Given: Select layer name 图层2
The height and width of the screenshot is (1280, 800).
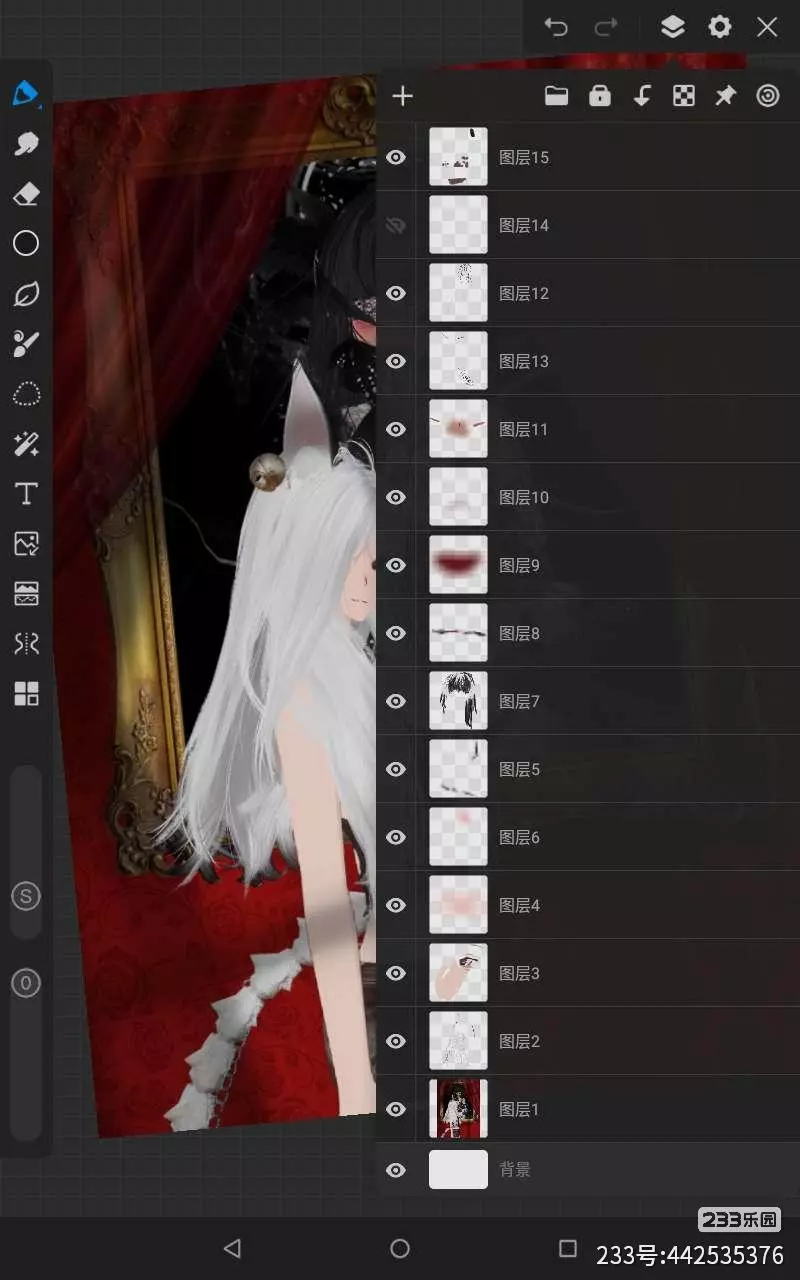Looking at the screenshot, I should coord(519,1041).
